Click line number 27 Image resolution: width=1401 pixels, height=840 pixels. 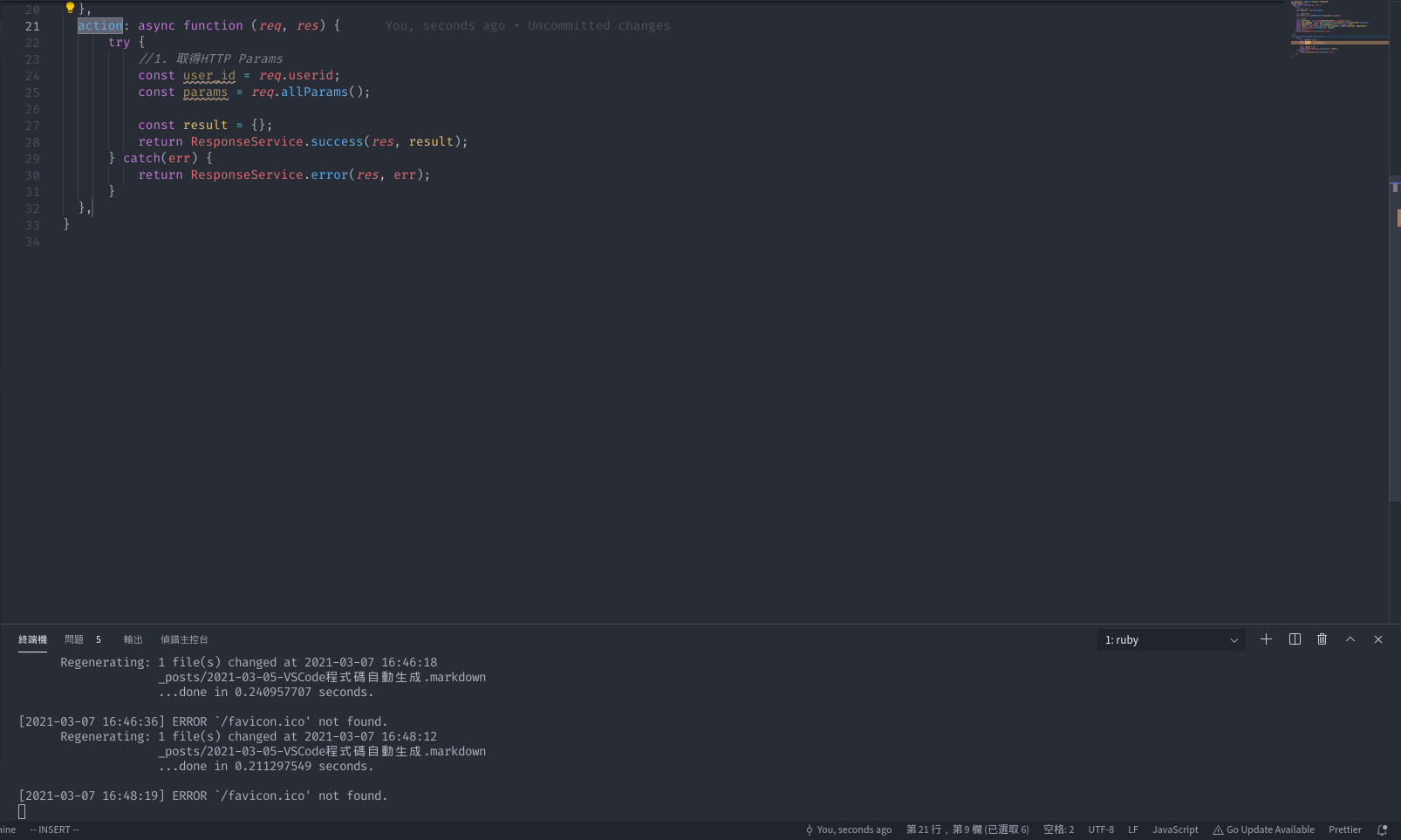[x=32, y=126]
